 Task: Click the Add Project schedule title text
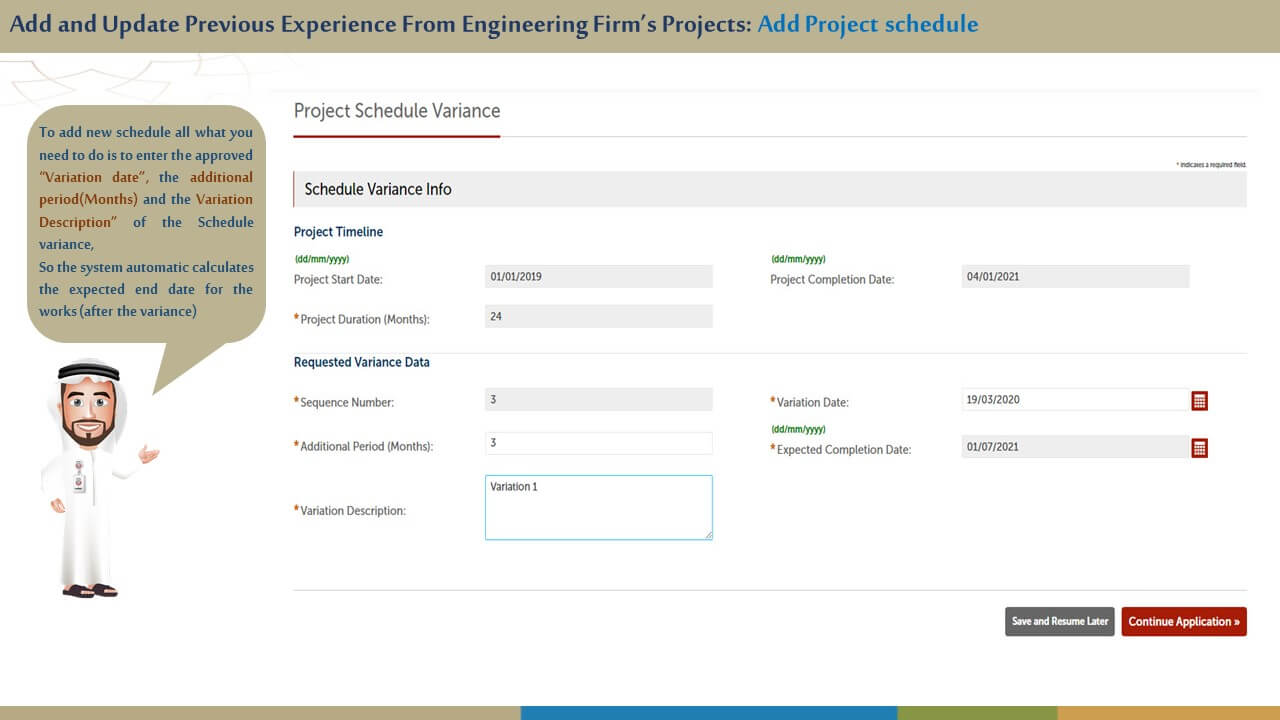[867, 24]
